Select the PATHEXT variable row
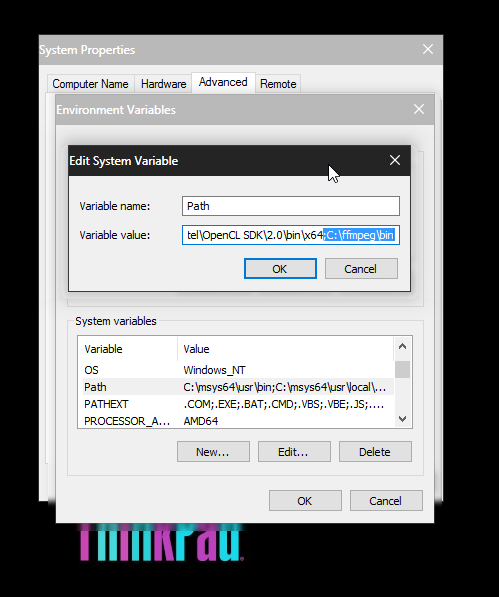 (x=238, y=404)
